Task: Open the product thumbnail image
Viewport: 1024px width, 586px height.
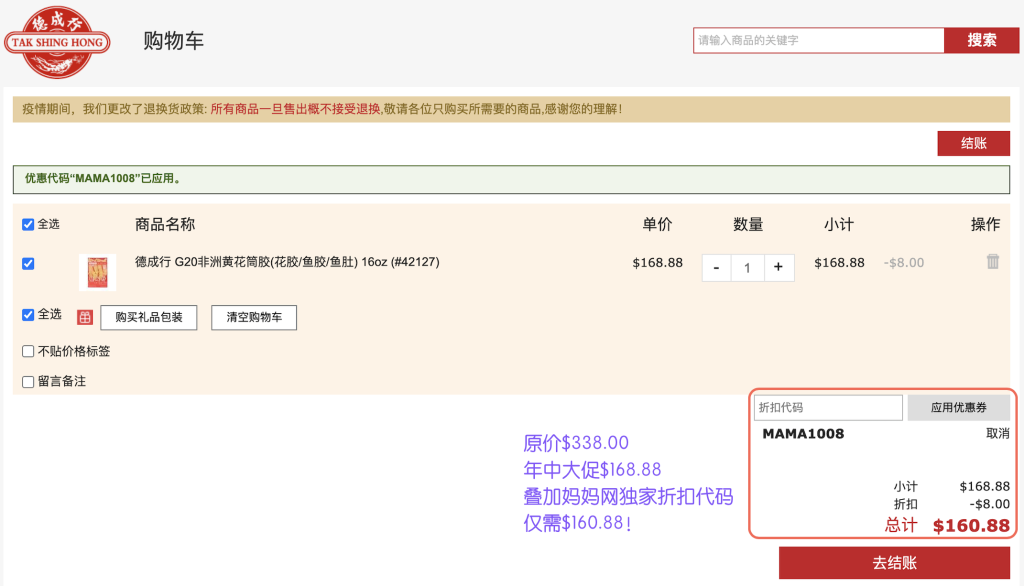Action: tap(97, 272)
